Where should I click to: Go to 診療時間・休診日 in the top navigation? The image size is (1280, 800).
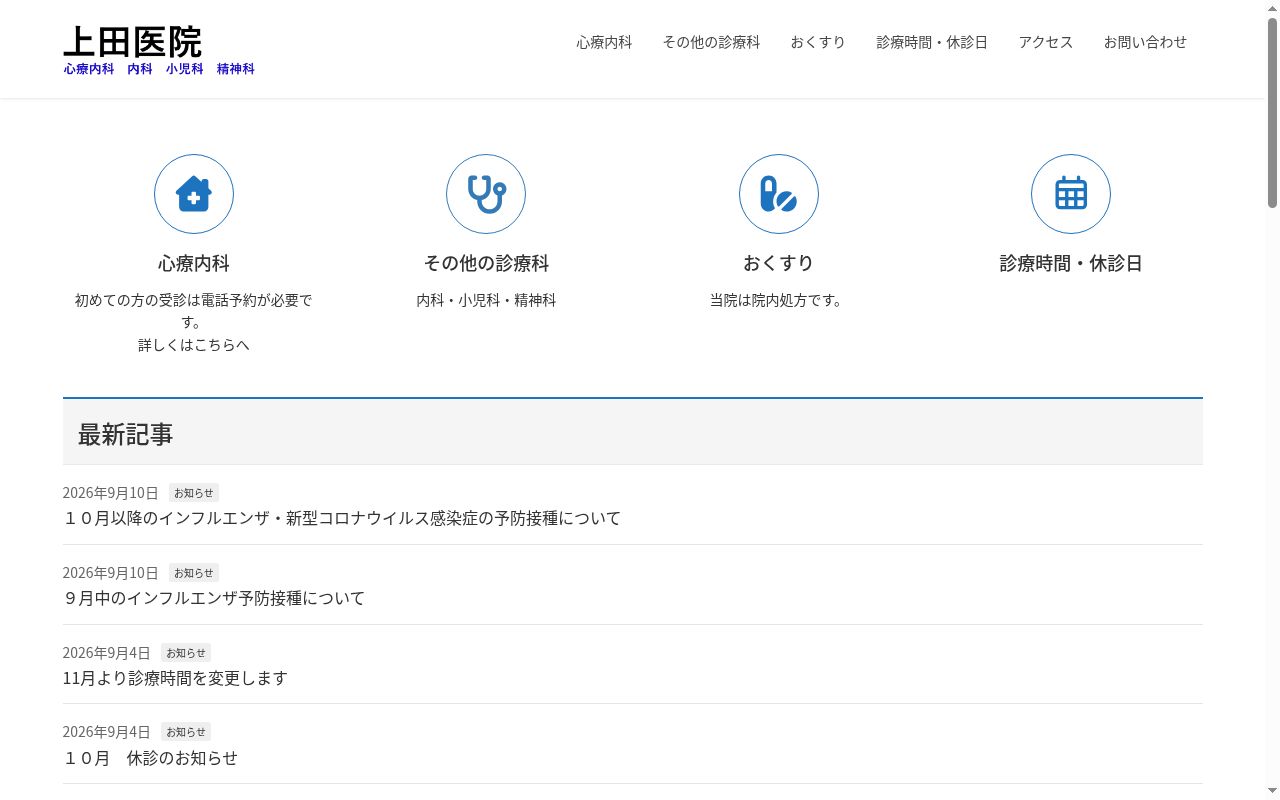(932, 42)
